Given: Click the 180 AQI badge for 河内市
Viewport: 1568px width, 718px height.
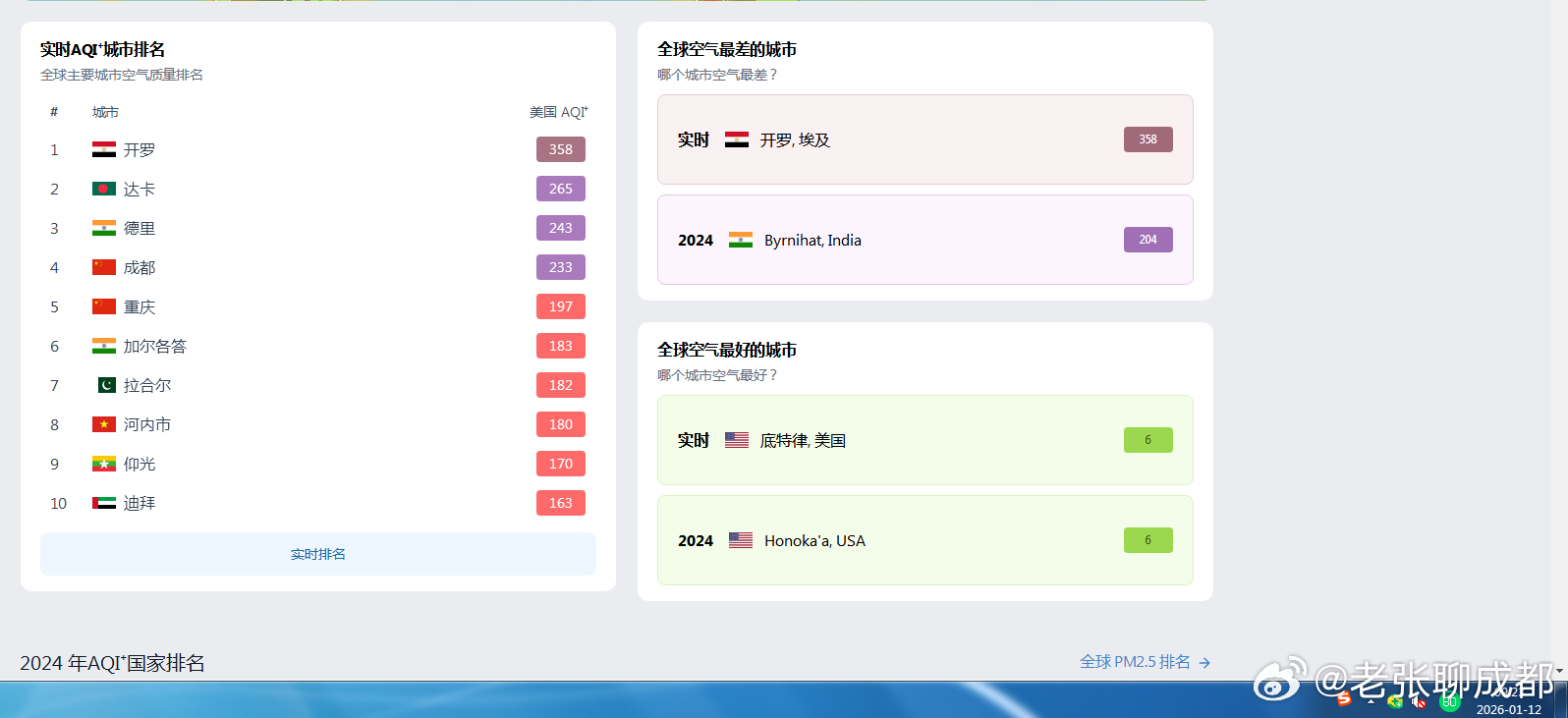Looking at the screenshot, I should tap(561, 424).
